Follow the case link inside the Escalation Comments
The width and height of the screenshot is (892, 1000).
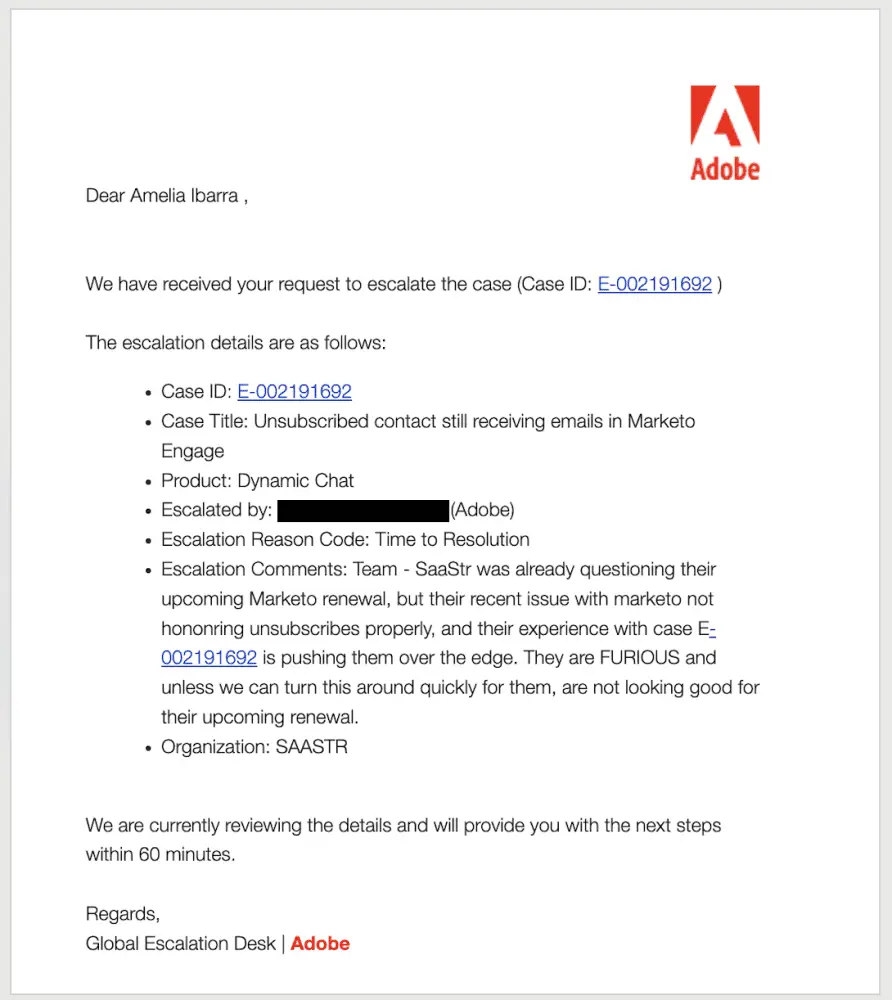pos(209,658)
